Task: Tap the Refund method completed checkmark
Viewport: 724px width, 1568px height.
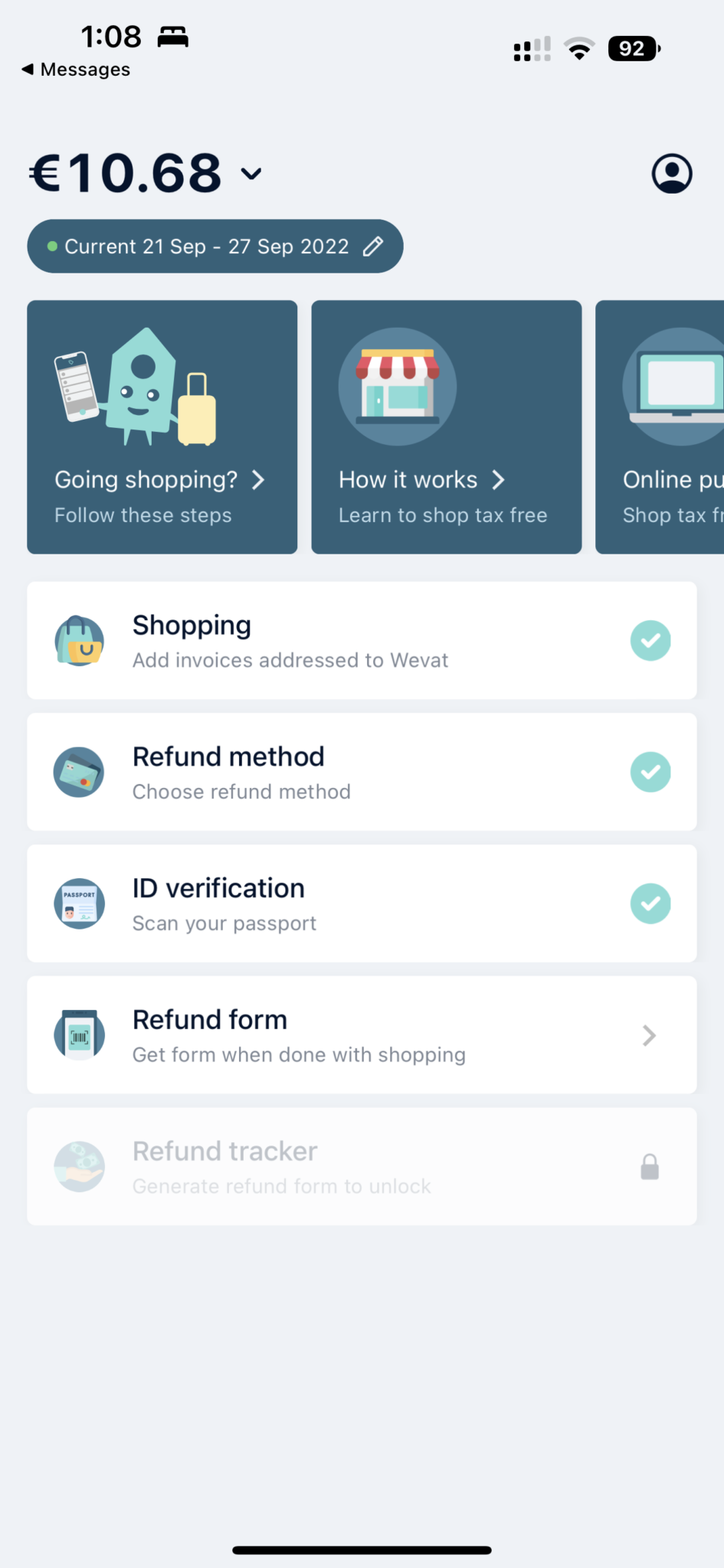Action: tap(650, 772)
